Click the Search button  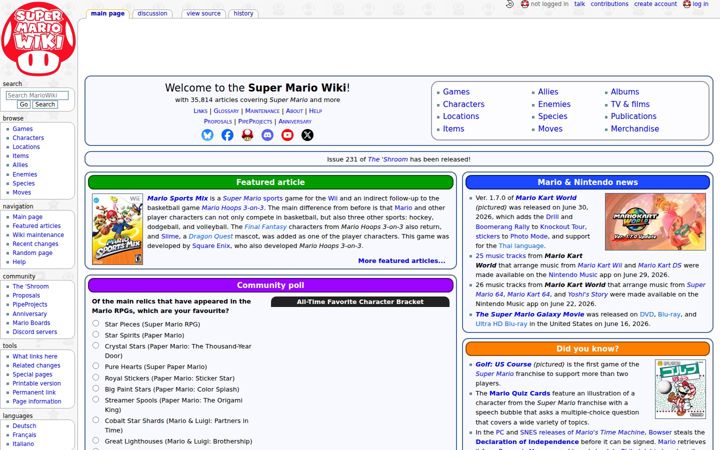pos(45,105)
